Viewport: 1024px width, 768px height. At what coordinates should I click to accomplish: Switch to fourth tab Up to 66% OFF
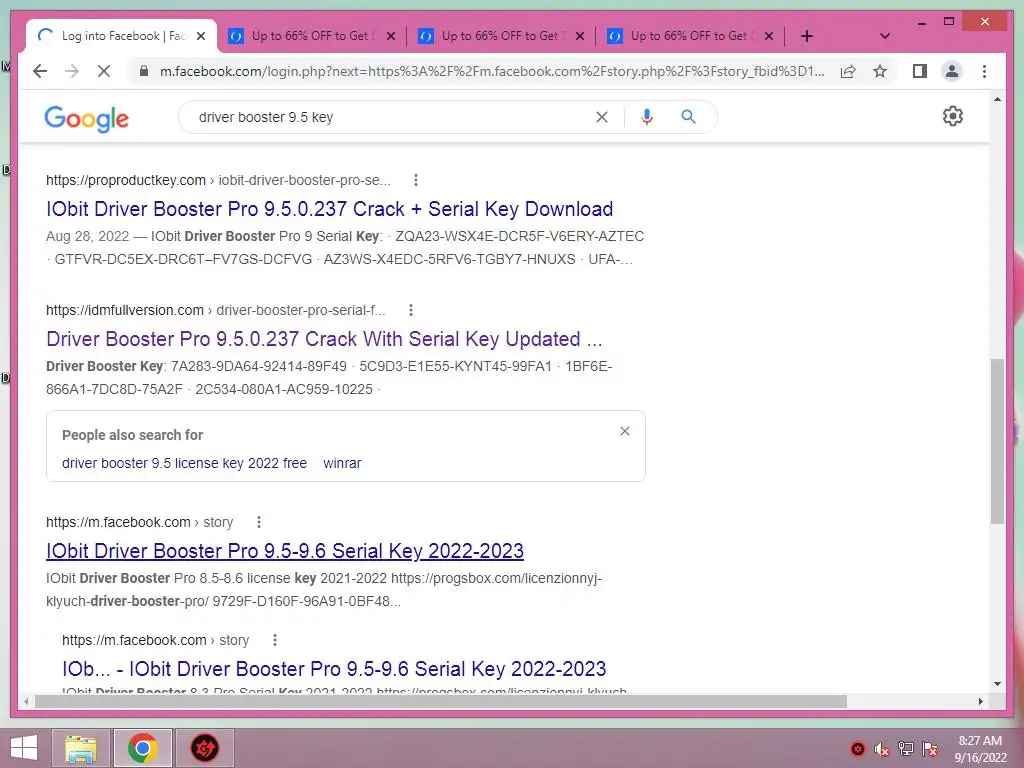[x=690, y=36]
